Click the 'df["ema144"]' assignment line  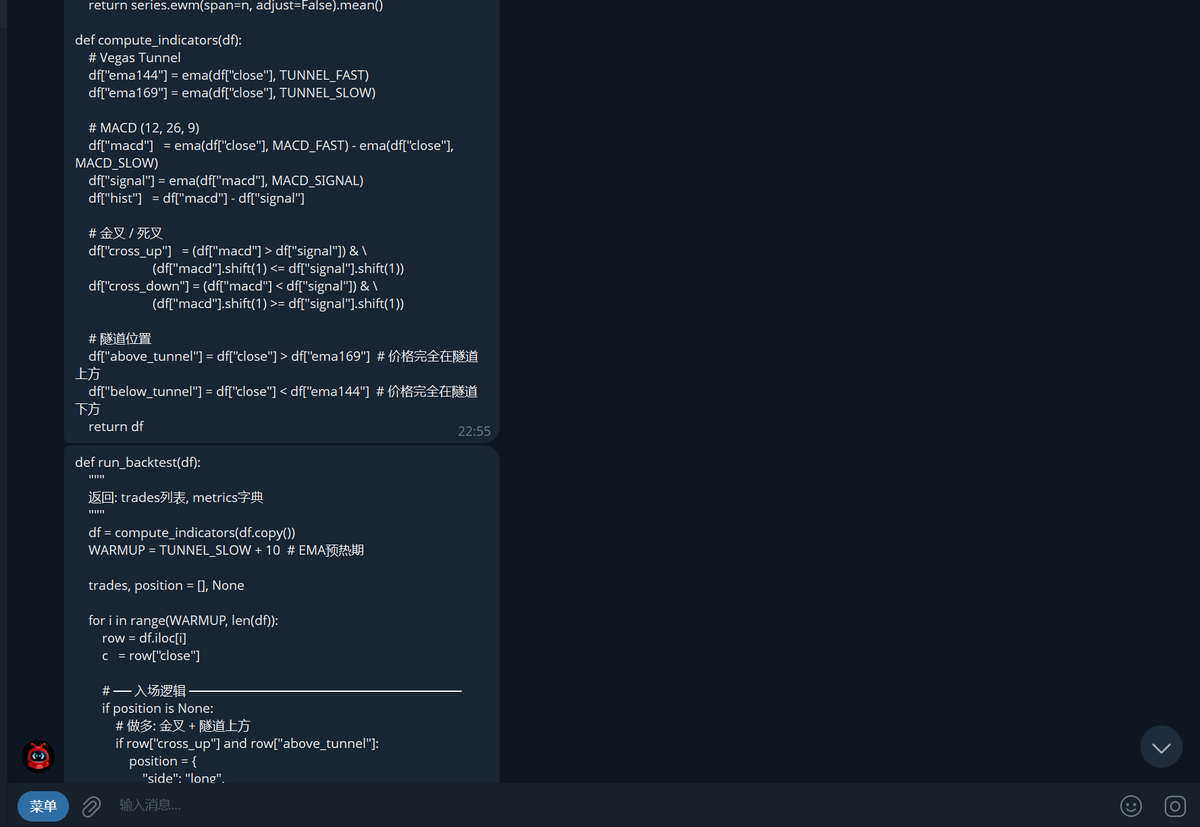[x=228, y=75]
